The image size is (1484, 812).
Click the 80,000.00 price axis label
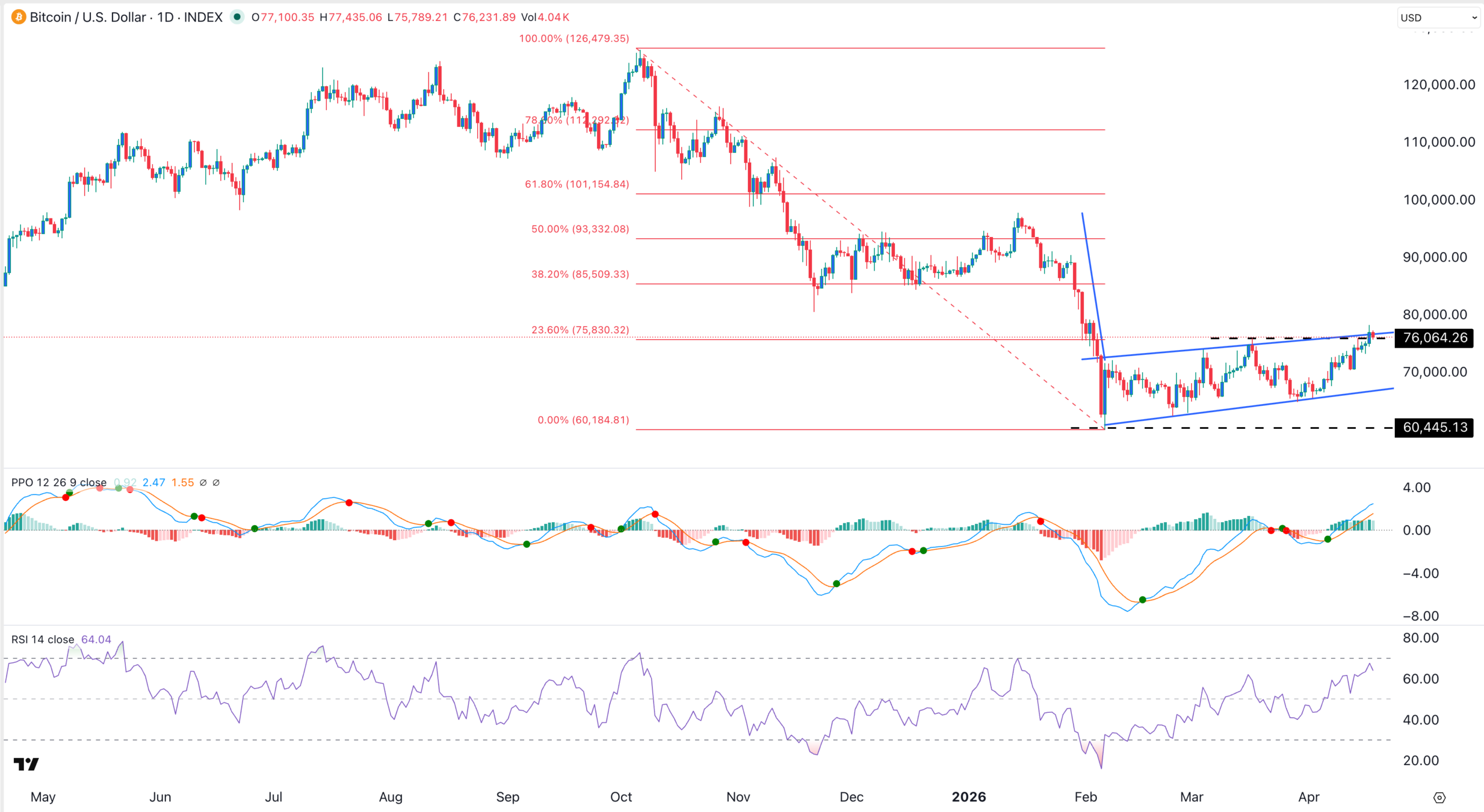coord(1435,315)
